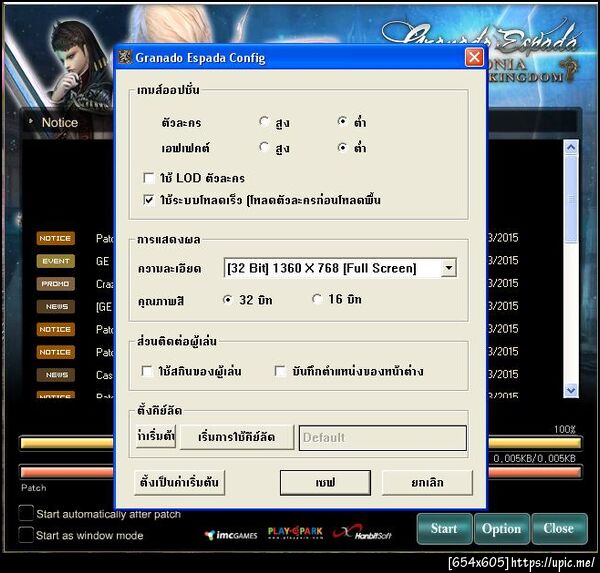This screenshot has height=573, width=600.
Task: Click the notice list scrollbar thumb
Action: point(571,198)
